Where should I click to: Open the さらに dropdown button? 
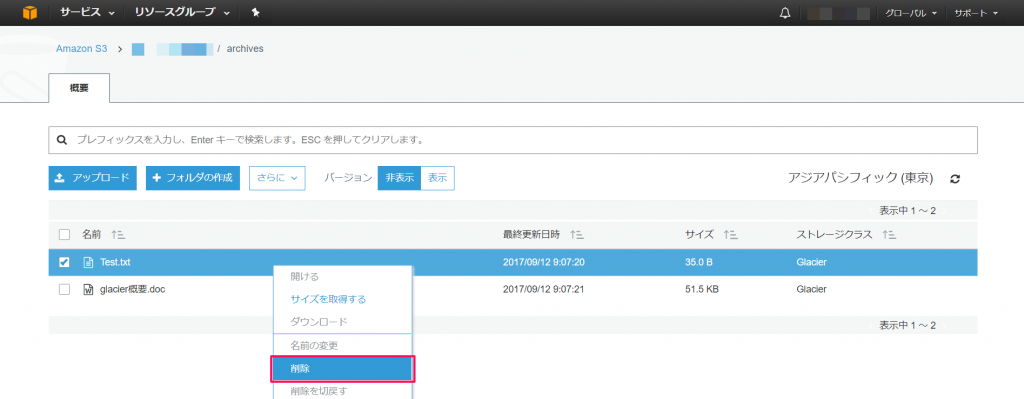click(x=278, y=178)
